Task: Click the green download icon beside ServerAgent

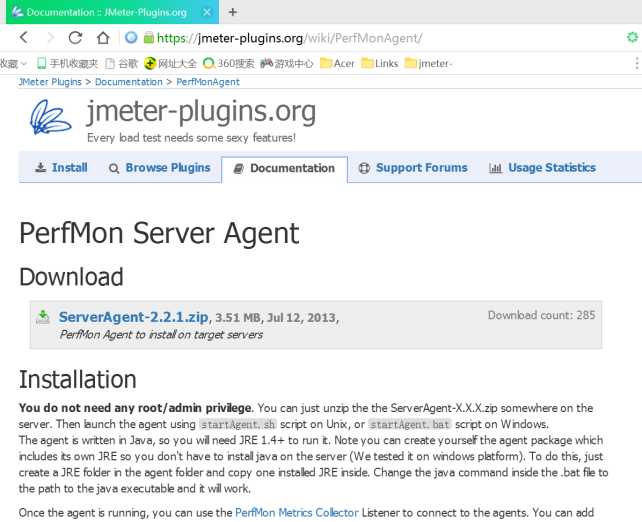Action: pyautogui.click(x=43, y=317)
